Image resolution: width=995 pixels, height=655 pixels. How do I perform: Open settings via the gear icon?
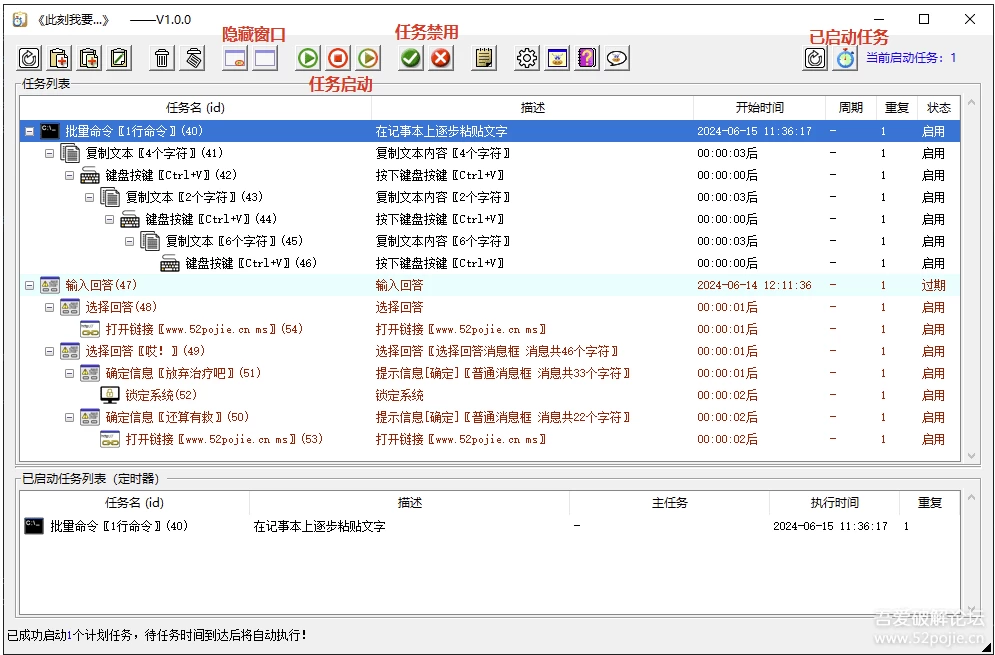pyautogui.click(x=526, y=59)
